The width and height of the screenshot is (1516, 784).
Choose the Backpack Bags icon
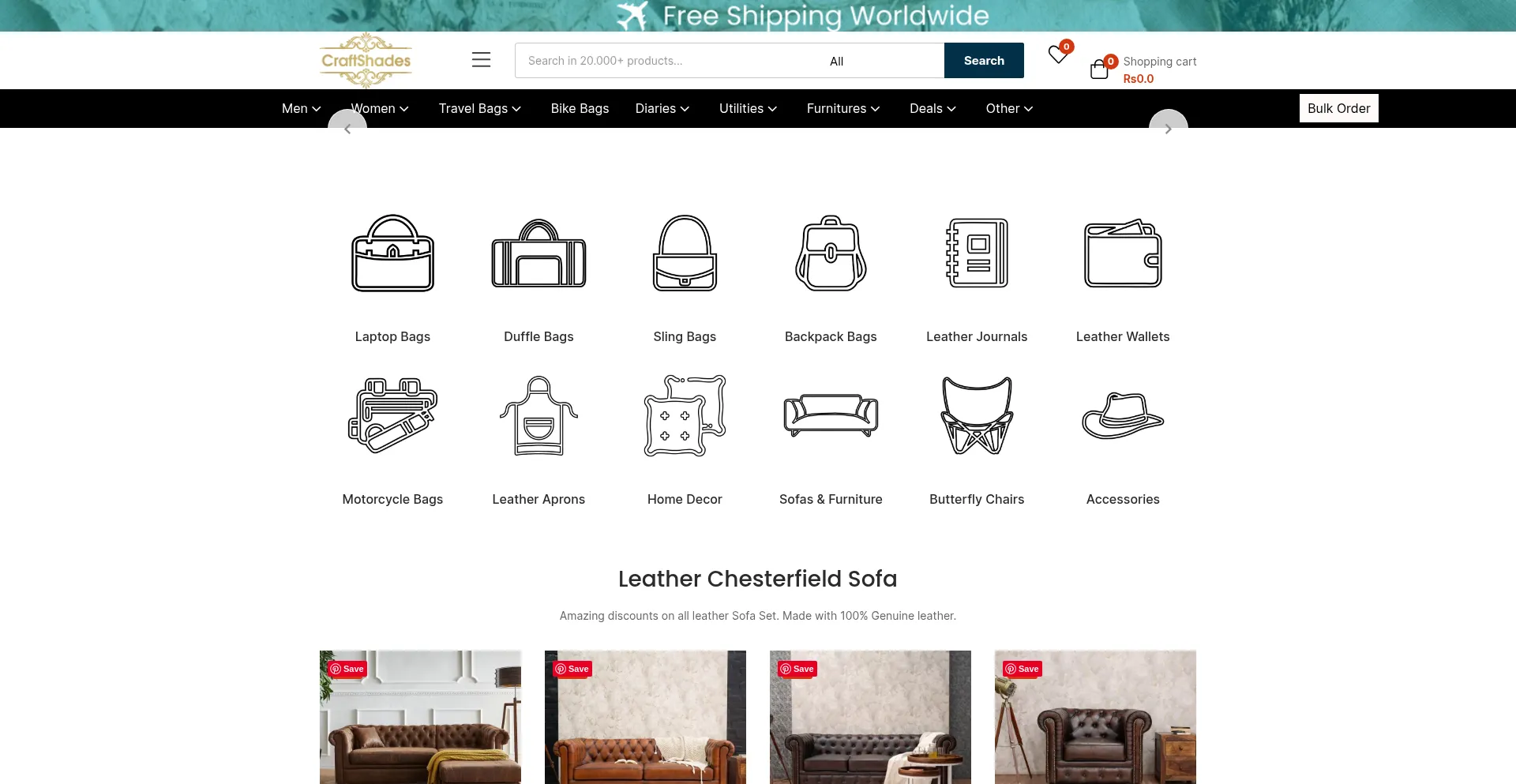pos(831,253)
